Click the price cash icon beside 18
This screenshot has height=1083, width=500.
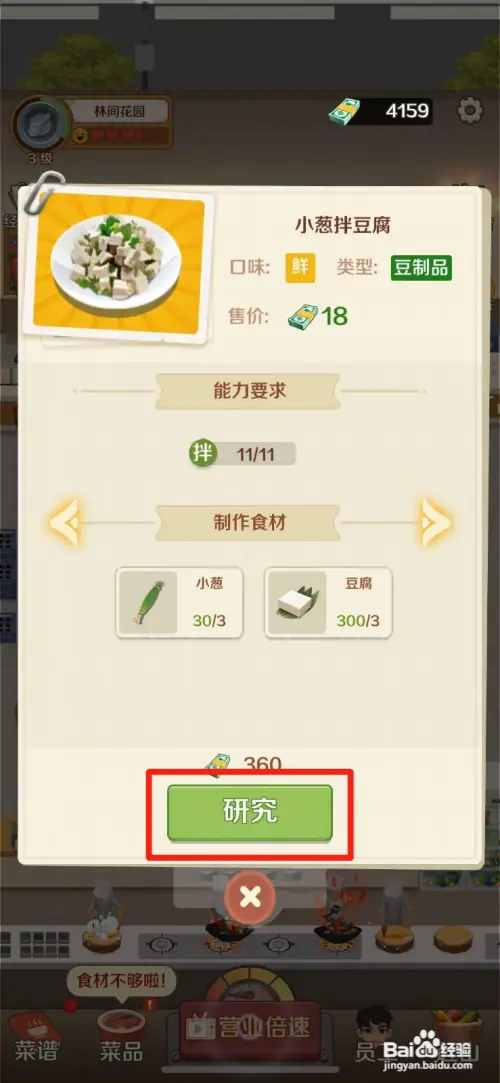(x=302, y=316)
